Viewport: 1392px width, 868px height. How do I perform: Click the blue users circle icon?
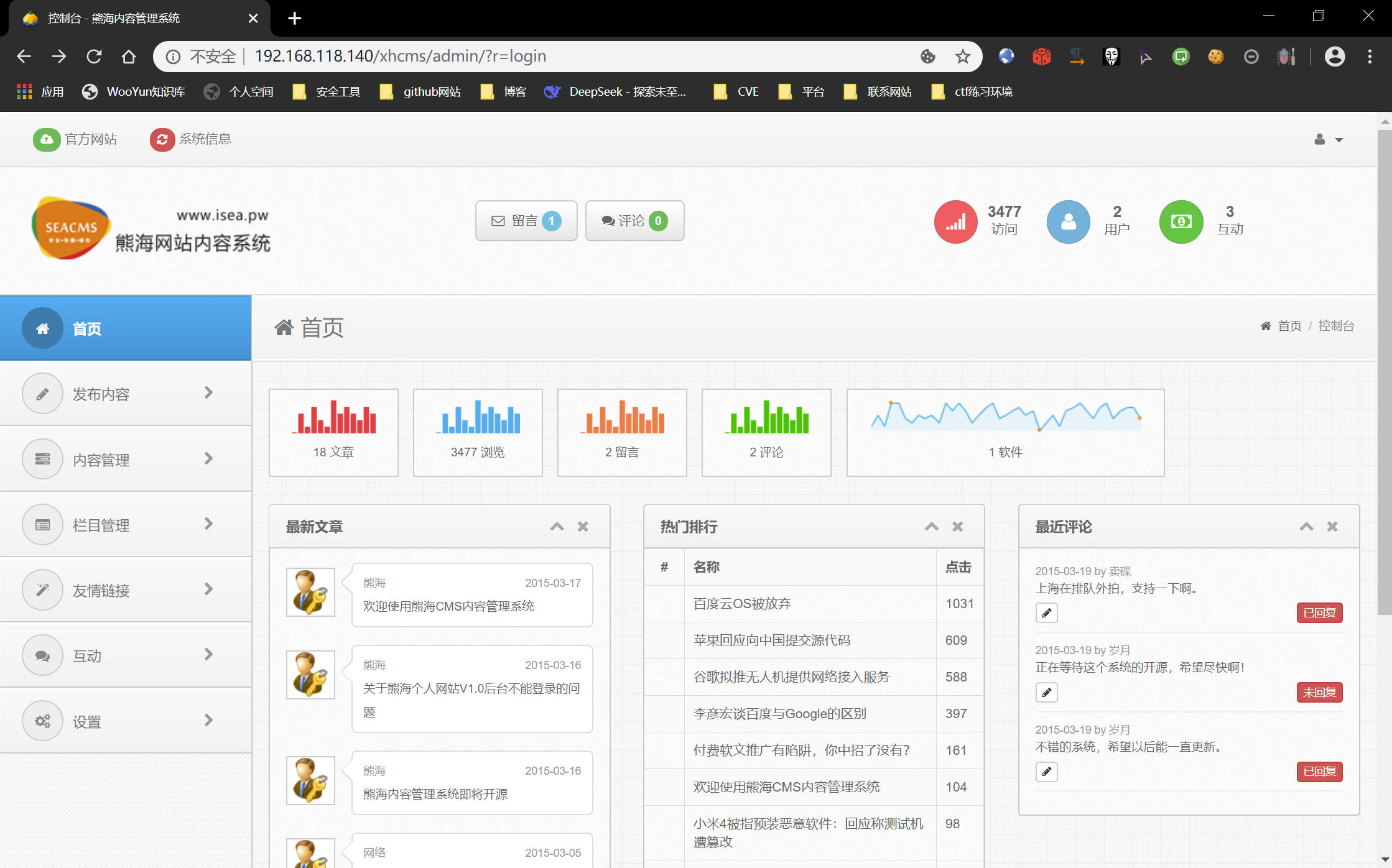pos(1068,222)
